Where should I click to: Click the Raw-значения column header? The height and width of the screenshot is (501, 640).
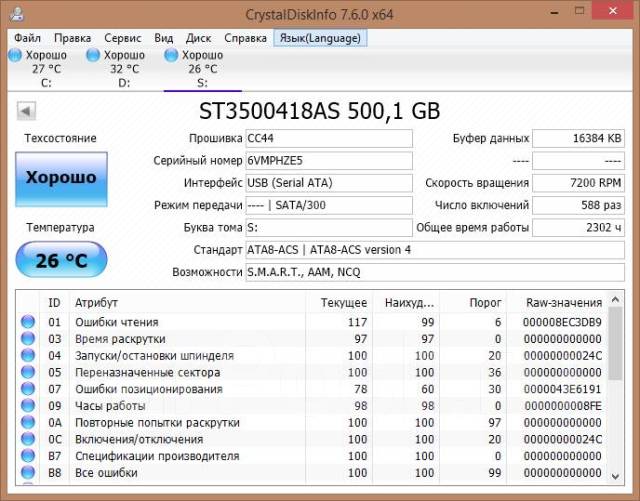[557, 303]
